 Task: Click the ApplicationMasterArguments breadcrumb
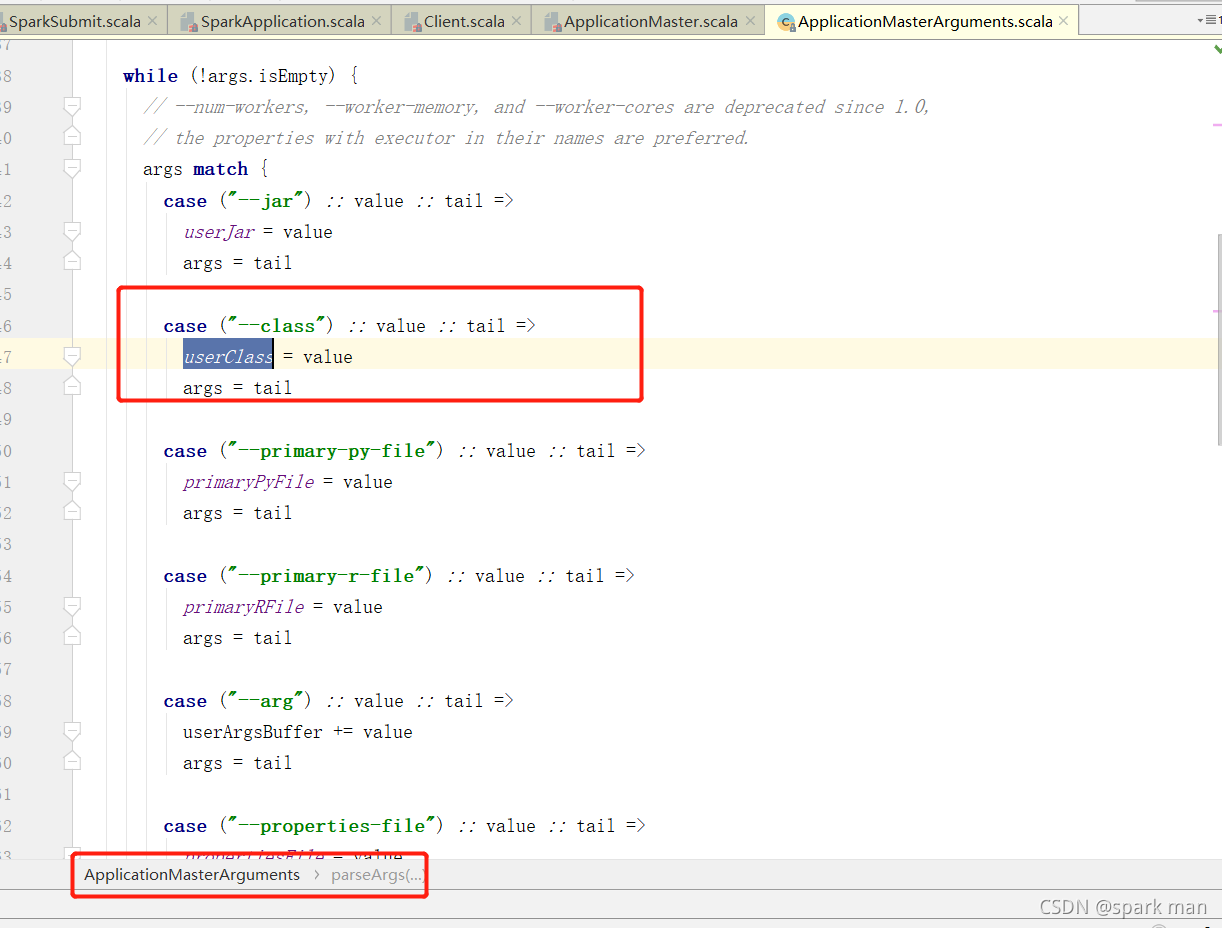[x=192, y=875]
